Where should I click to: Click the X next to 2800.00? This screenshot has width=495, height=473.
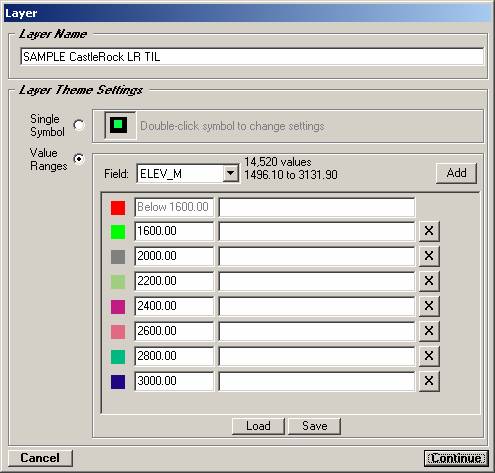pos(429,356)
